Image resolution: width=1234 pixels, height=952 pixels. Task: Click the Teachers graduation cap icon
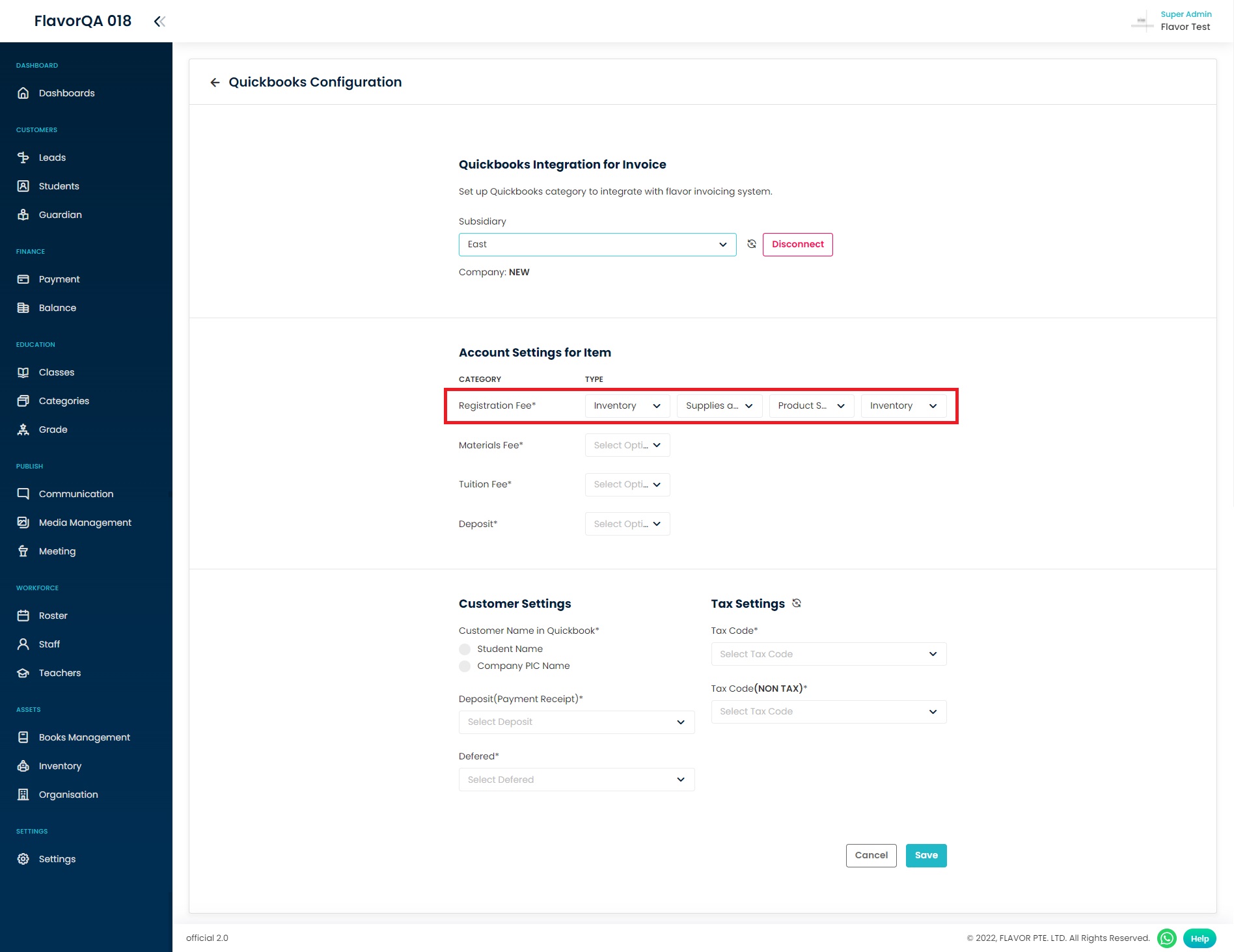23,673
